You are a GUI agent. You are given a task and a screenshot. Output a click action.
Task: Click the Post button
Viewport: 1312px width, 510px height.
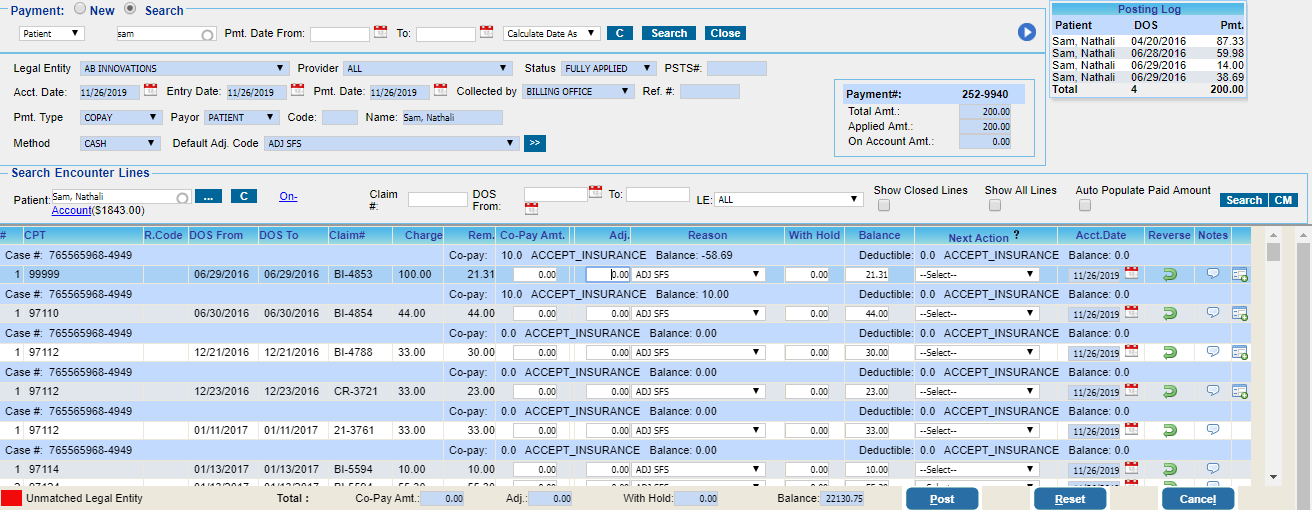942,499
